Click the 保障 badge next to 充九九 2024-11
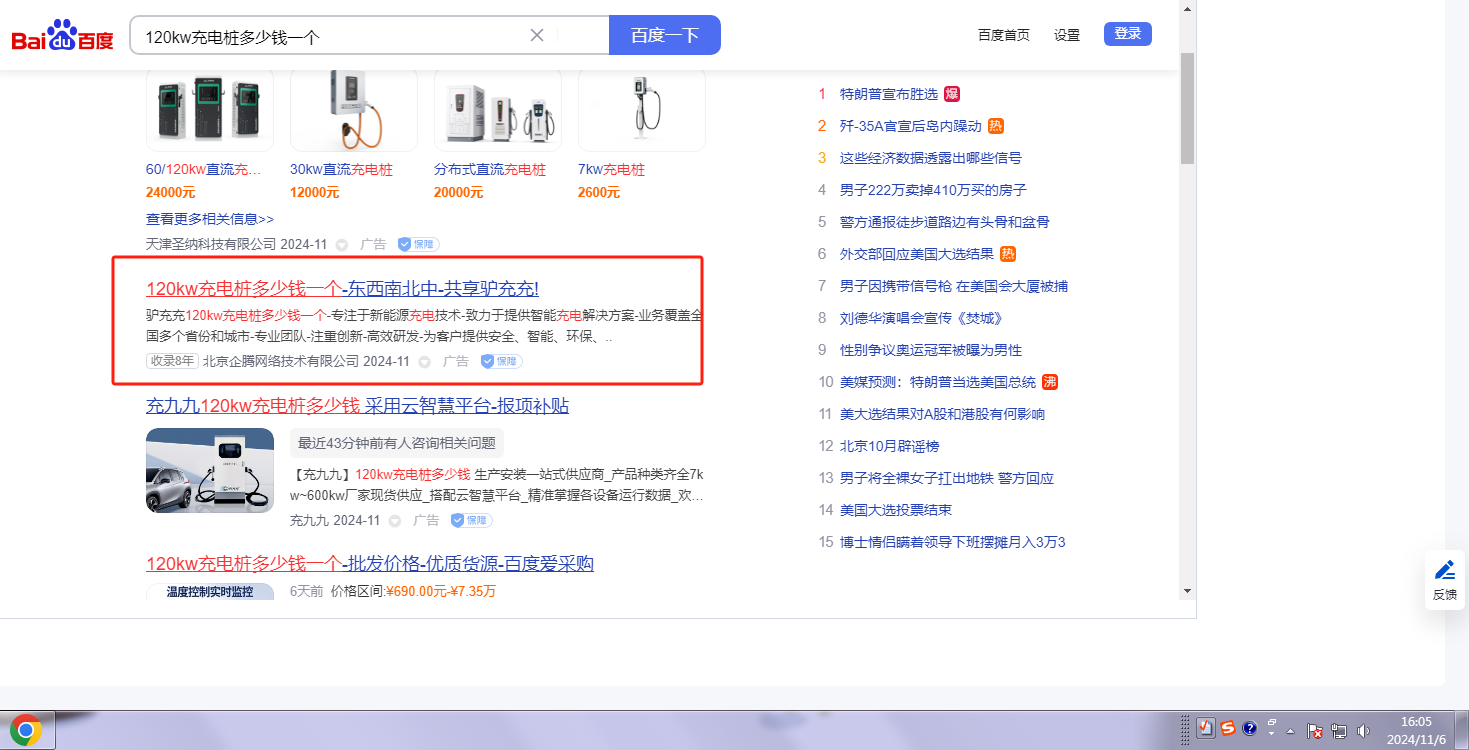 click(x=471, y=520)
